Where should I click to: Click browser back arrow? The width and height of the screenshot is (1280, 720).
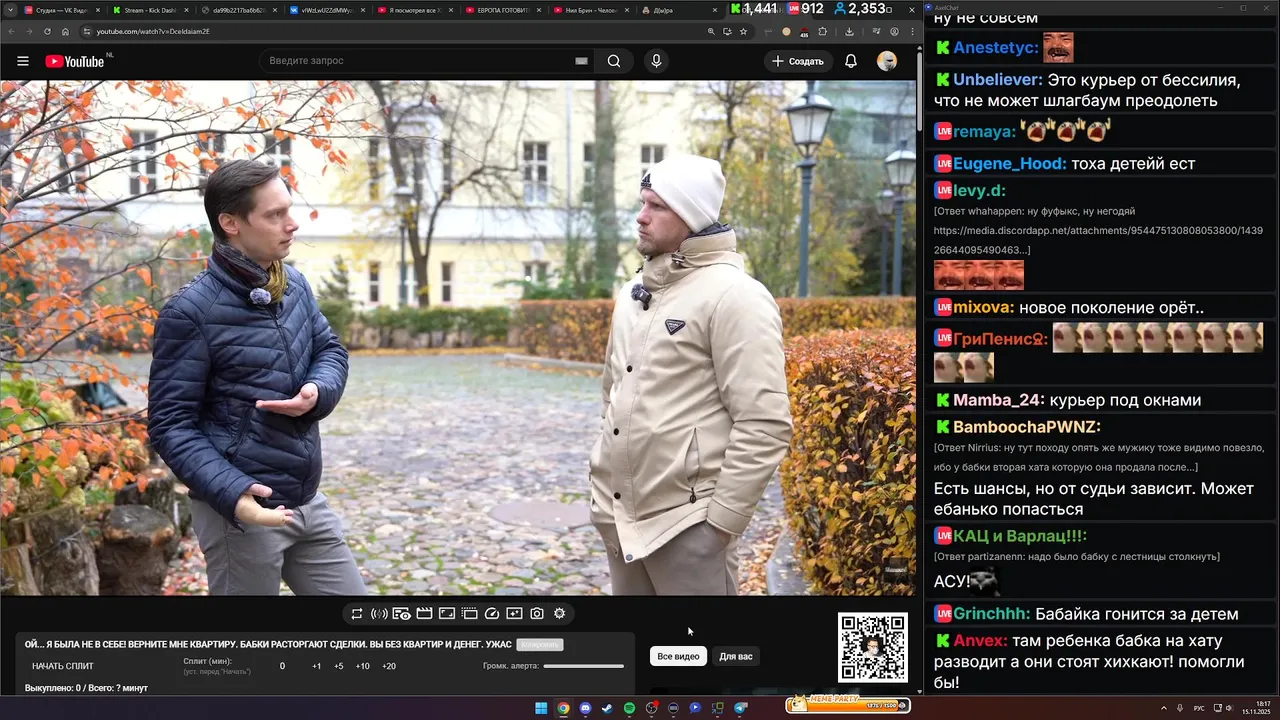13,31
